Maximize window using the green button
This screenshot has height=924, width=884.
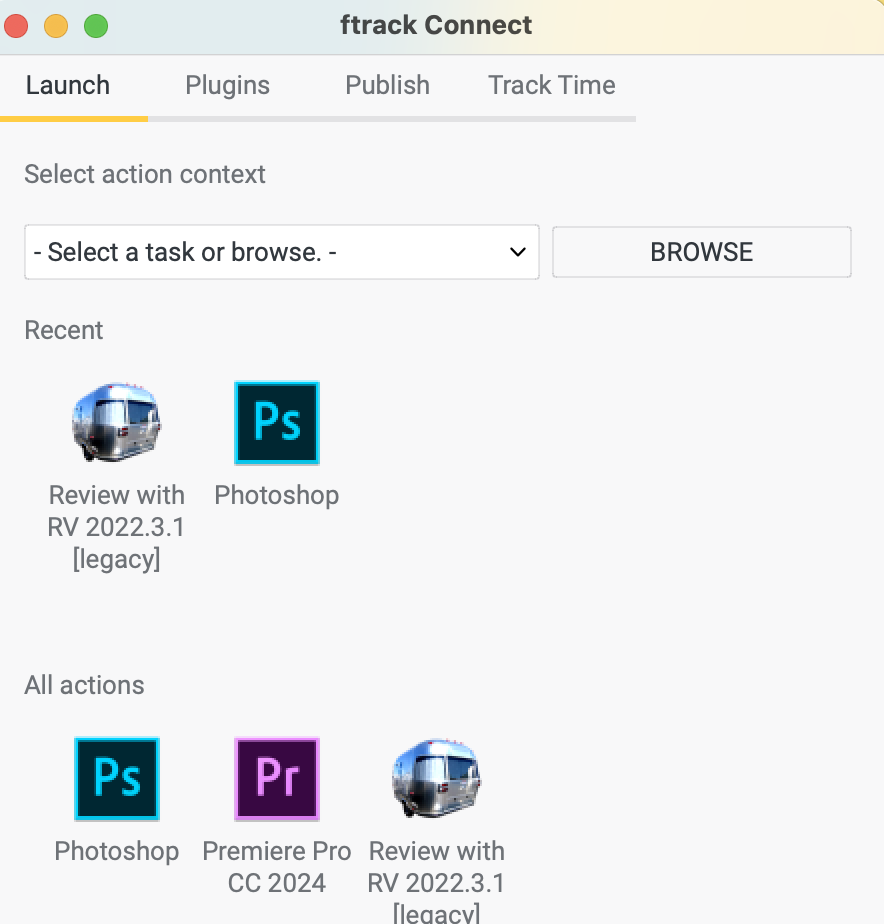(x=96, y=26)
